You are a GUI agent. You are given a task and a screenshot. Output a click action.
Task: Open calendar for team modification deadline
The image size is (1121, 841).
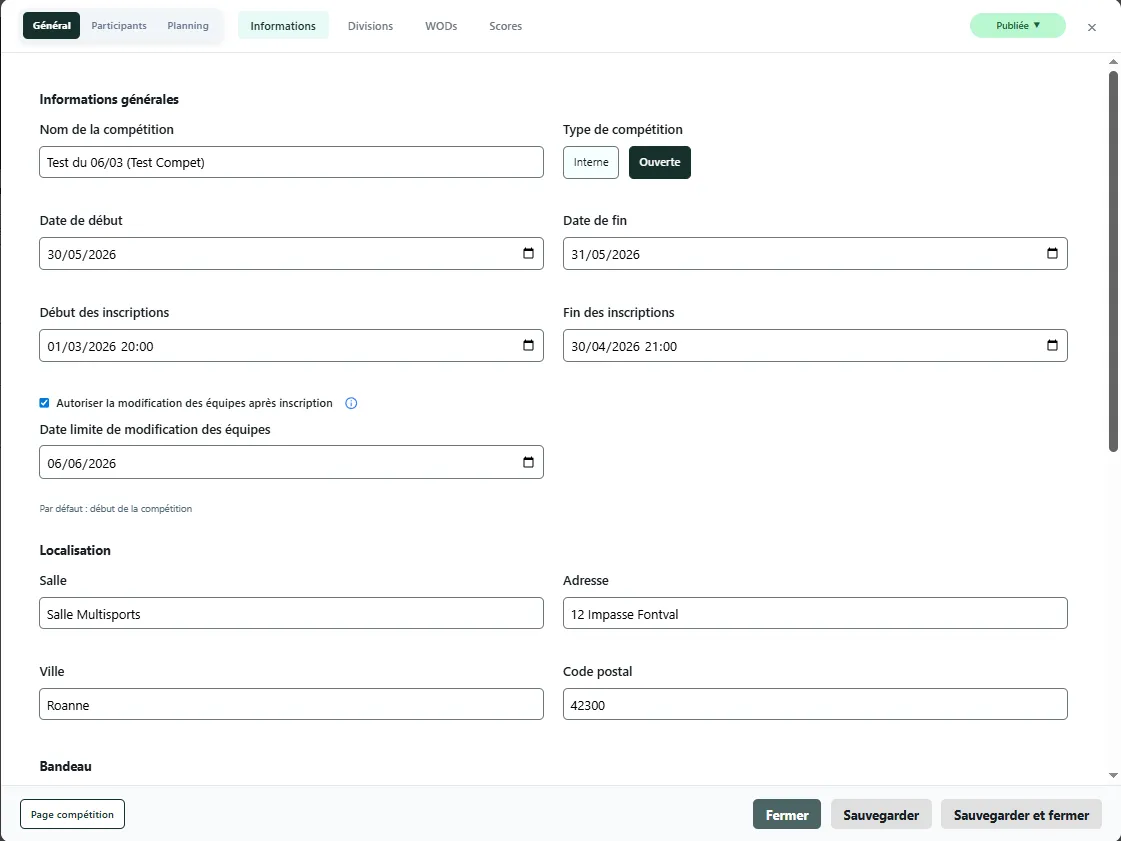coord(528,463)
